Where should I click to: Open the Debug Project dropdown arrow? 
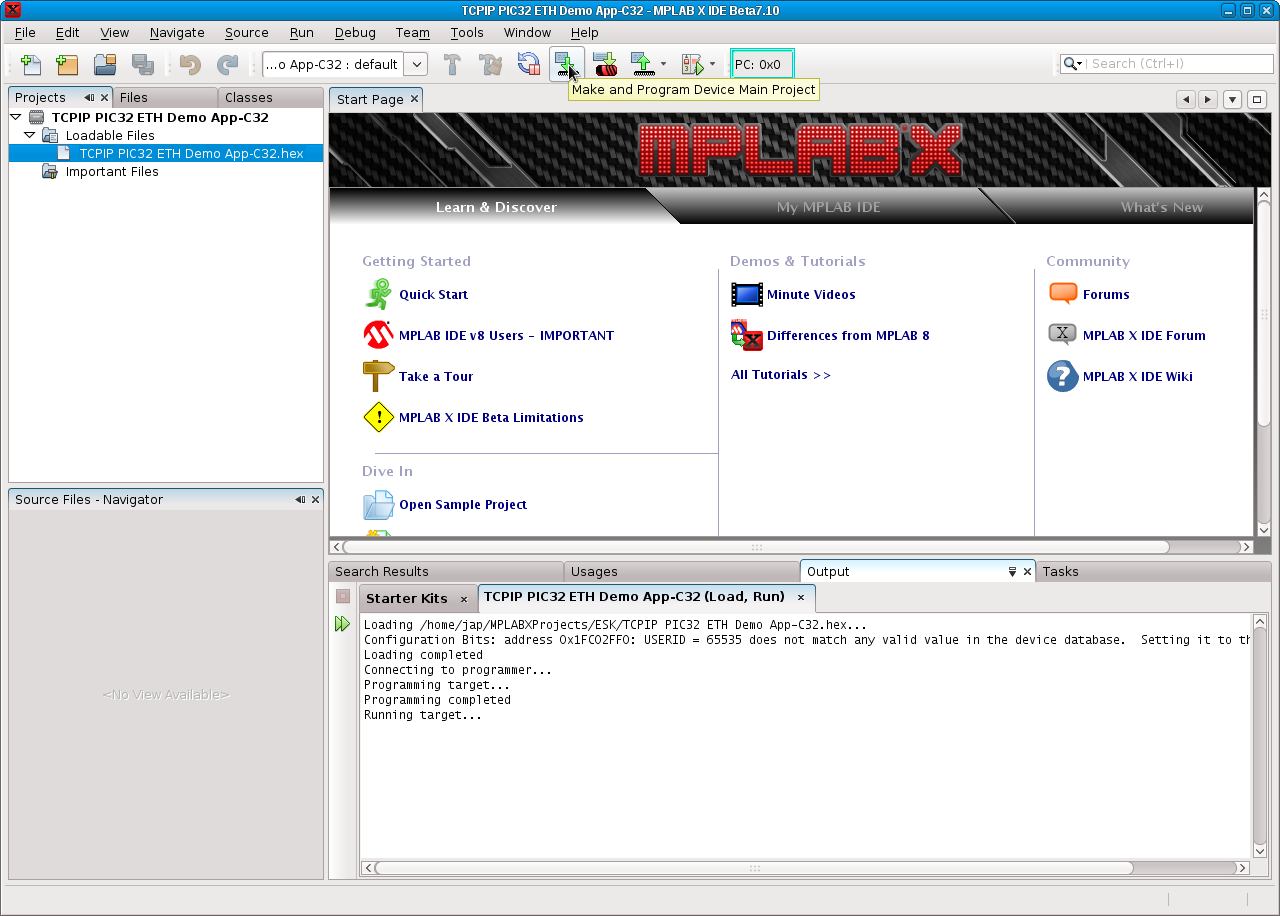pyautogui.click(x=712, y=64)
